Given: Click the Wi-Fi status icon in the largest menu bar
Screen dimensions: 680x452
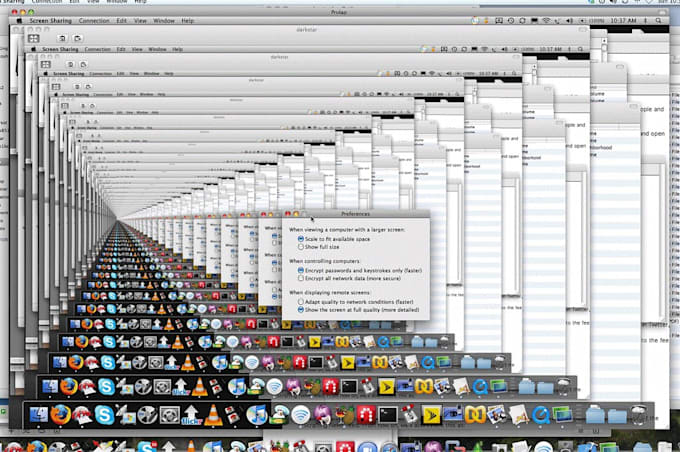Looking at the screenshot, I should point(546,21).
